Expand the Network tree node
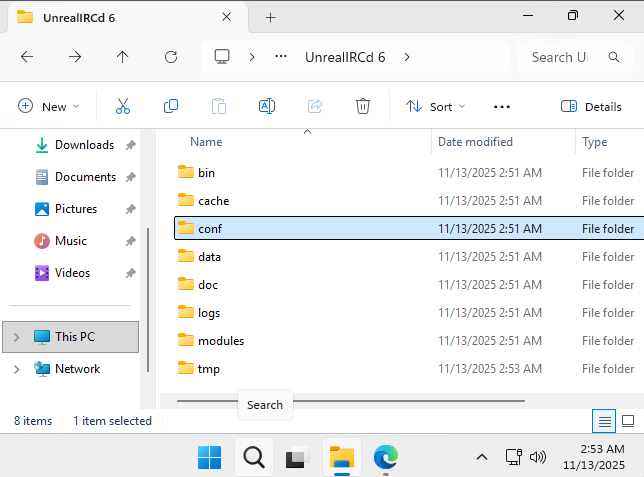Image resolution: width=644 pixels, height=477 pixels. [x=16, y=369]
